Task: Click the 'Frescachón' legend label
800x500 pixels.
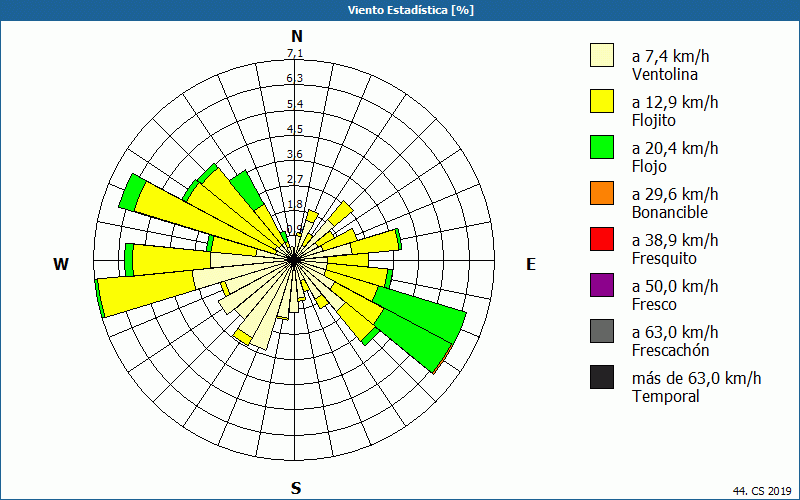Action: point(670,350)
